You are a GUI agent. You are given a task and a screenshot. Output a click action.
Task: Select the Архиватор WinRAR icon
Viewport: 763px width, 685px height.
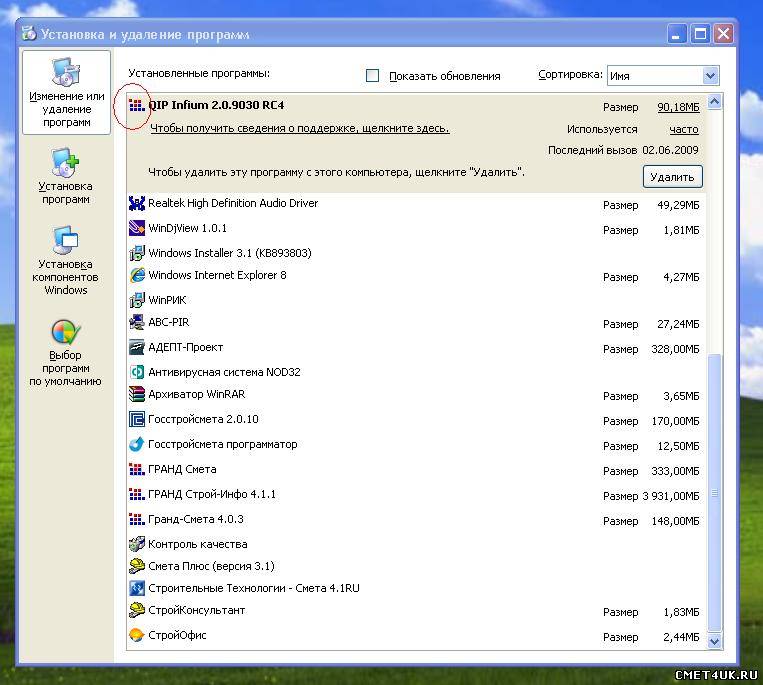point(137,395)
